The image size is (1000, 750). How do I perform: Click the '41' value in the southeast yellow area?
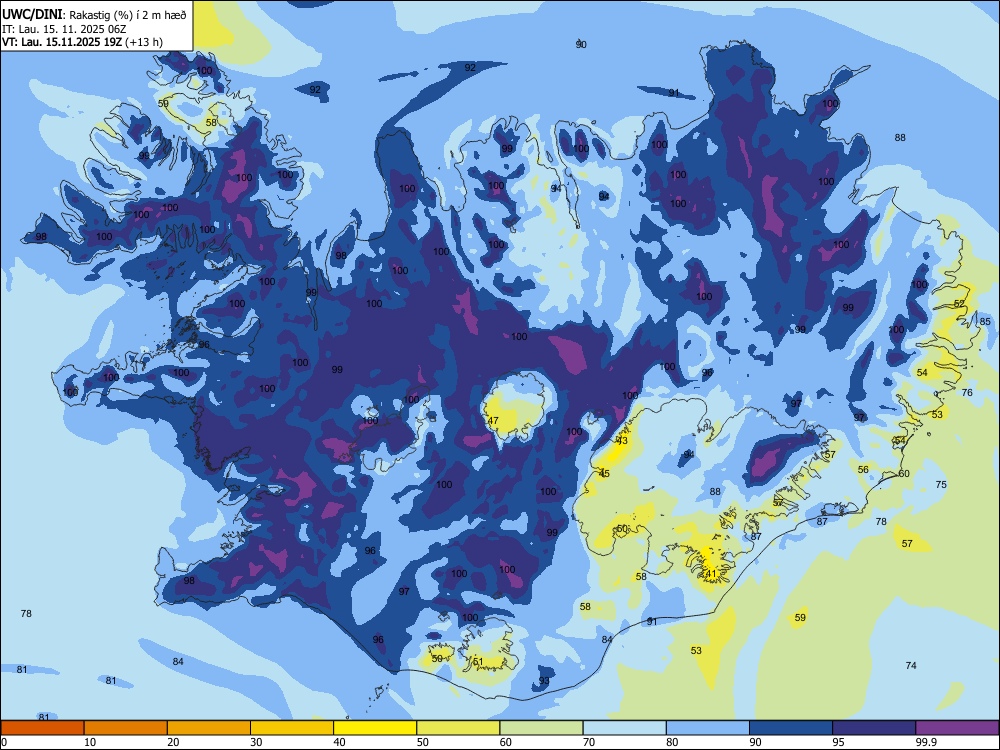[710, 574]
